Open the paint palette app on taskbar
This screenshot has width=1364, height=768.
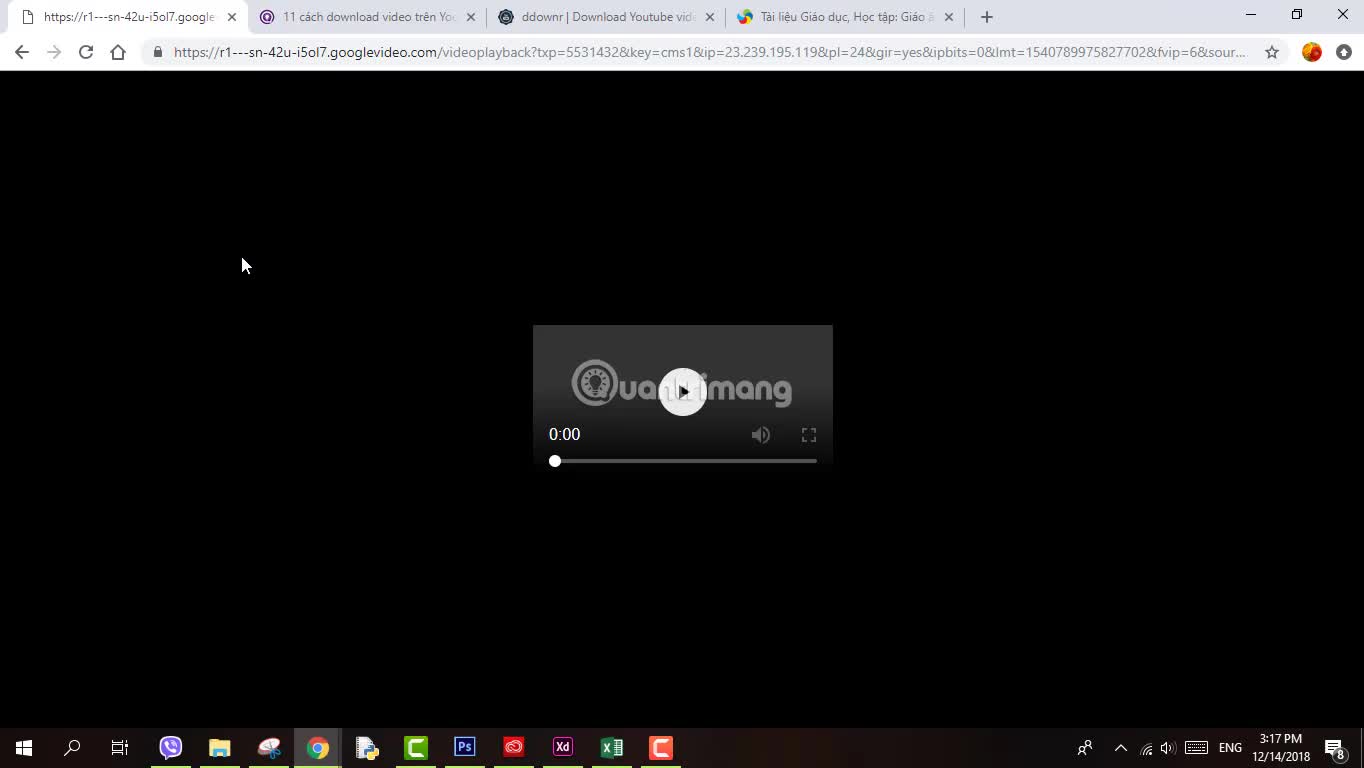click(x=269, y=747)
